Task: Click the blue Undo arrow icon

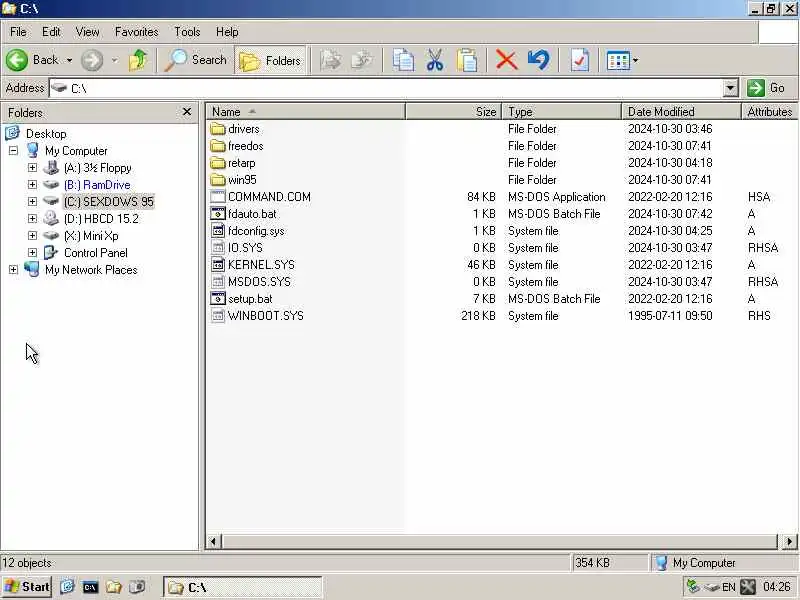Action: pyautogui.click(x=539, y=60)
